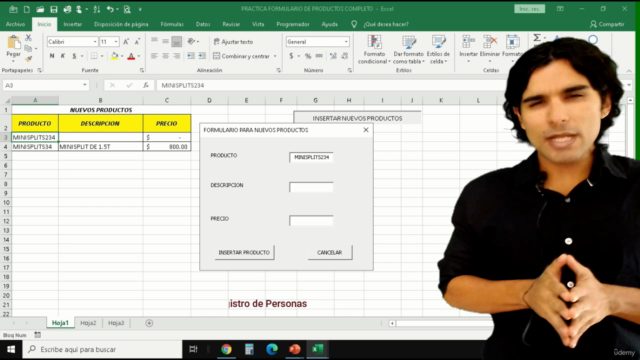Click the text orientation icon
The height and width of the screenshot is (360, 640).
191,41
